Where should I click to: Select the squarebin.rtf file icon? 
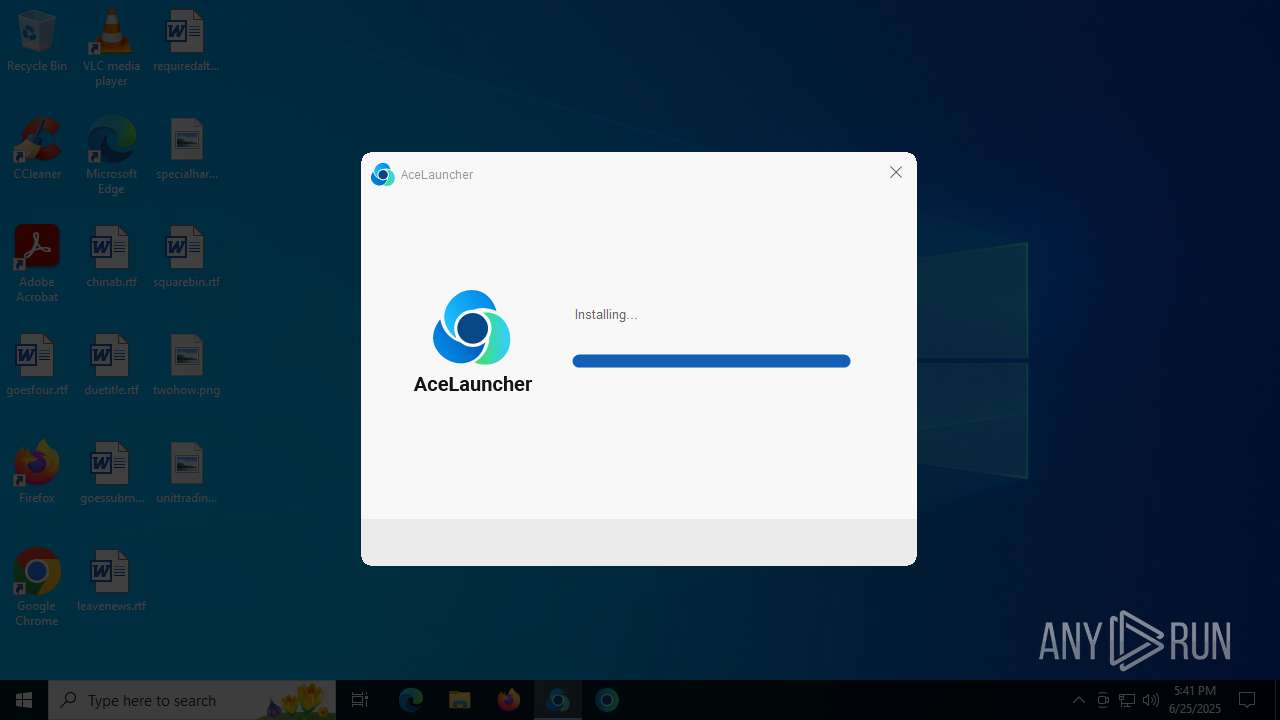(x=186, y=258)
